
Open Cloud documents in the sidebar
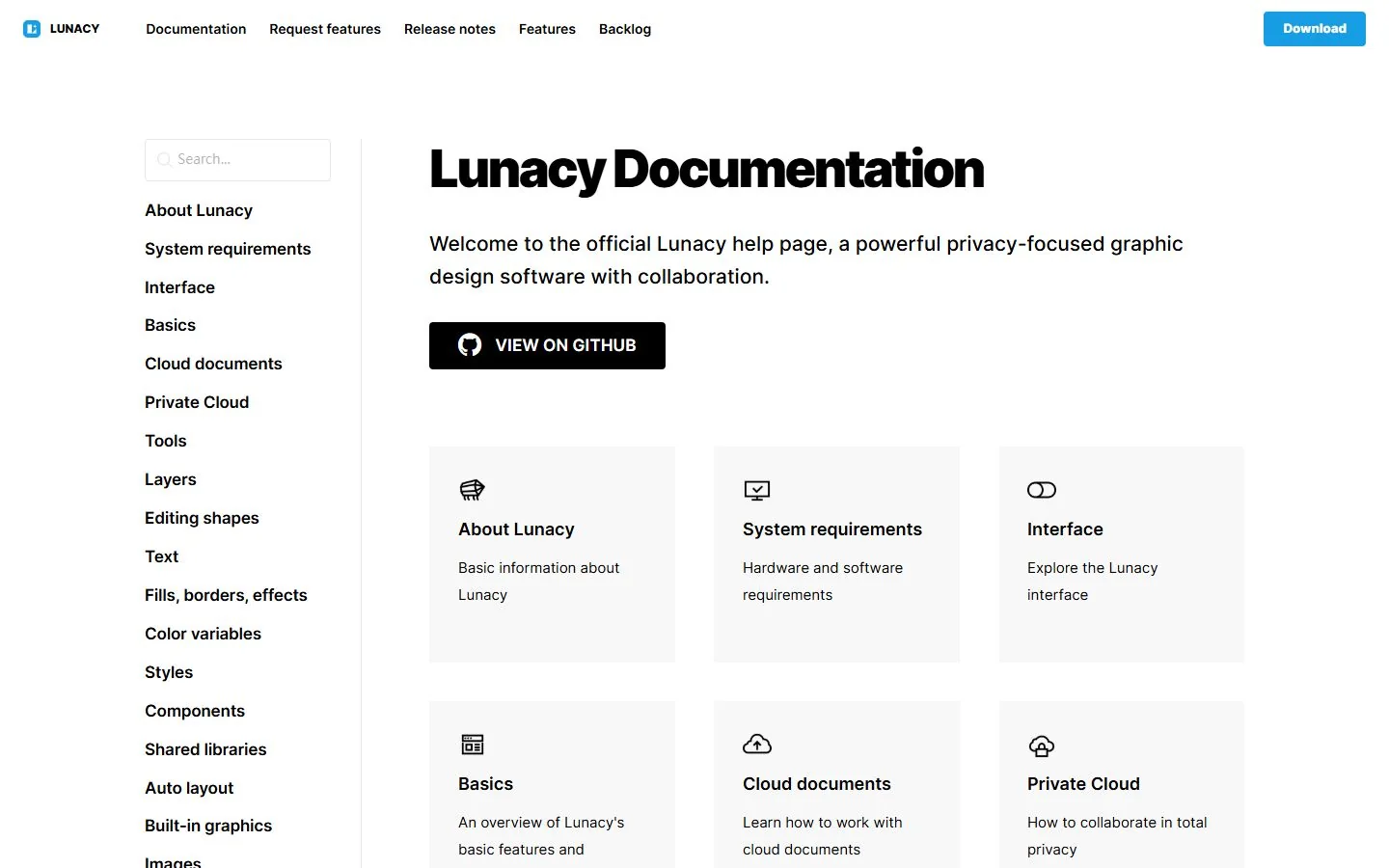pos(213,364)
